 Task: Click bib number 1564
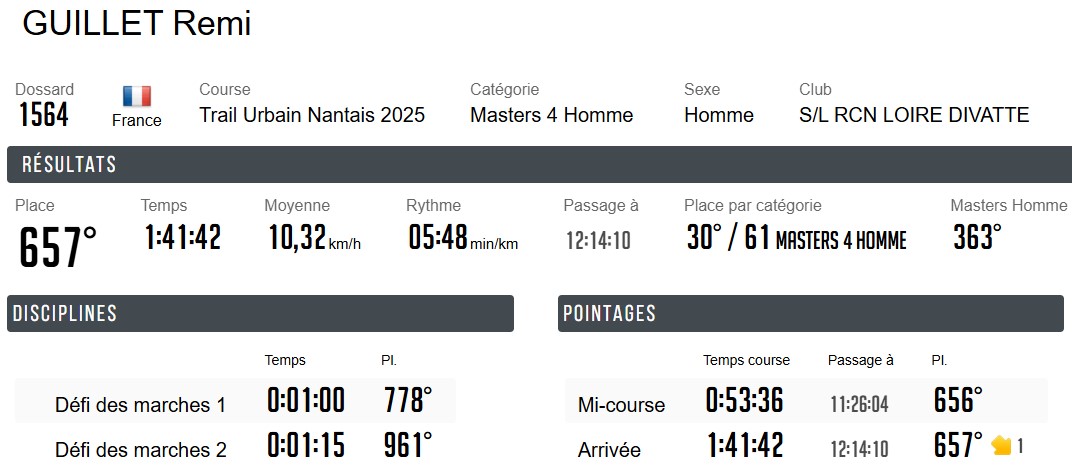tap(44, 115)
